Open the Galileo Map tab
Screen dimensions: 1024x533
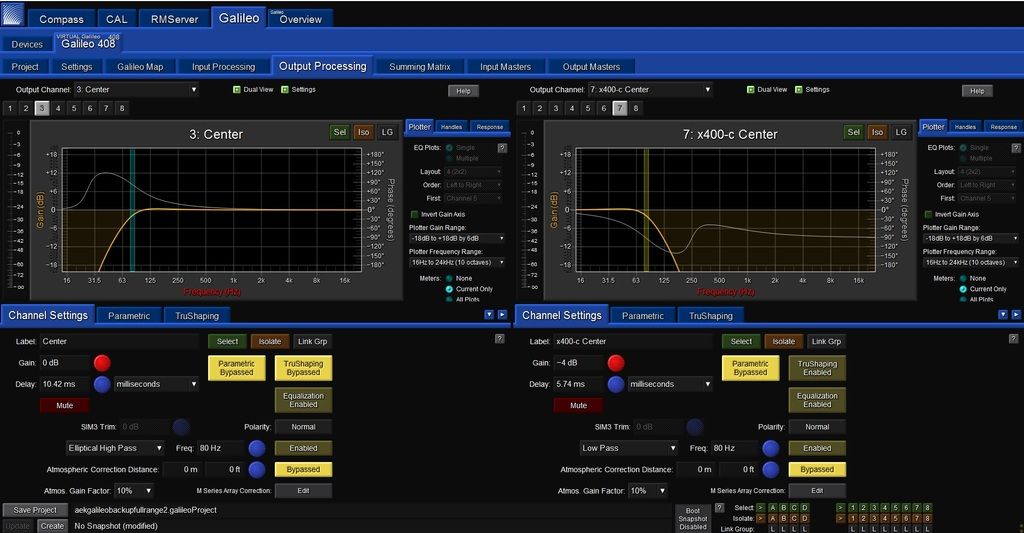(x=140, y=67)
